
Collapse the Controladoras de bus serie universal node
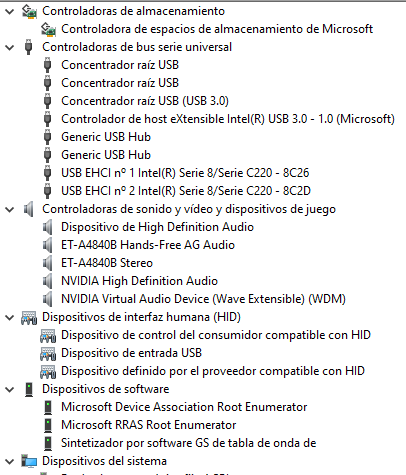(10, 48)
